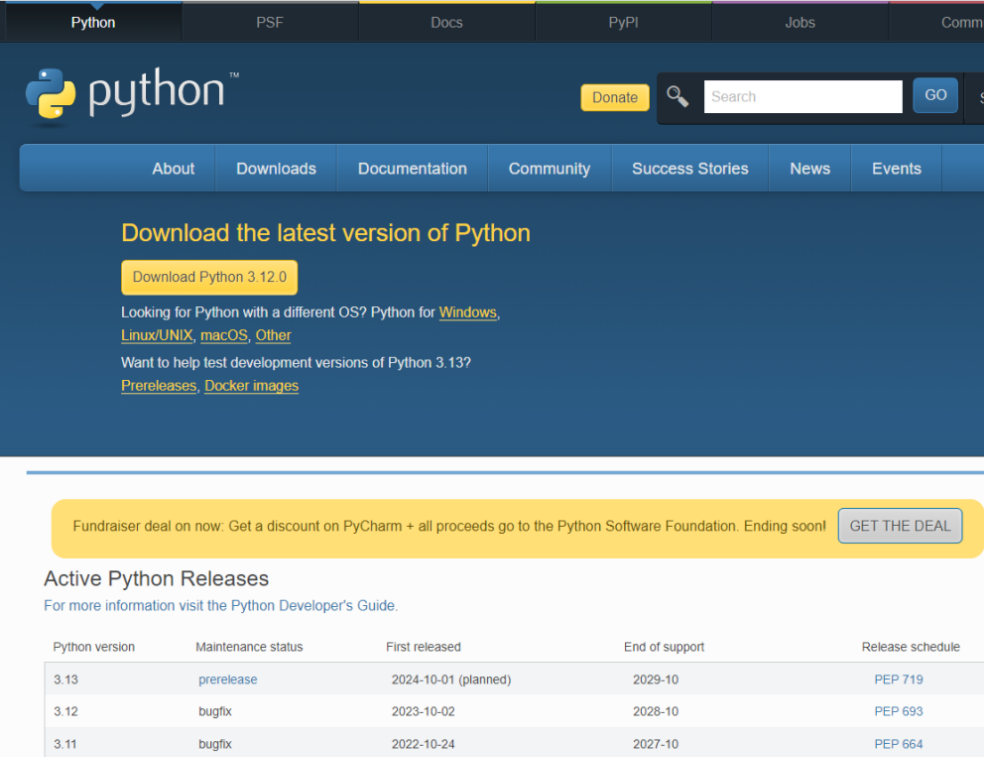The height and width of the screenshot is (763, 991).
Task: Follow the Linux/UNIX link
Action: [x=157, y=335]
